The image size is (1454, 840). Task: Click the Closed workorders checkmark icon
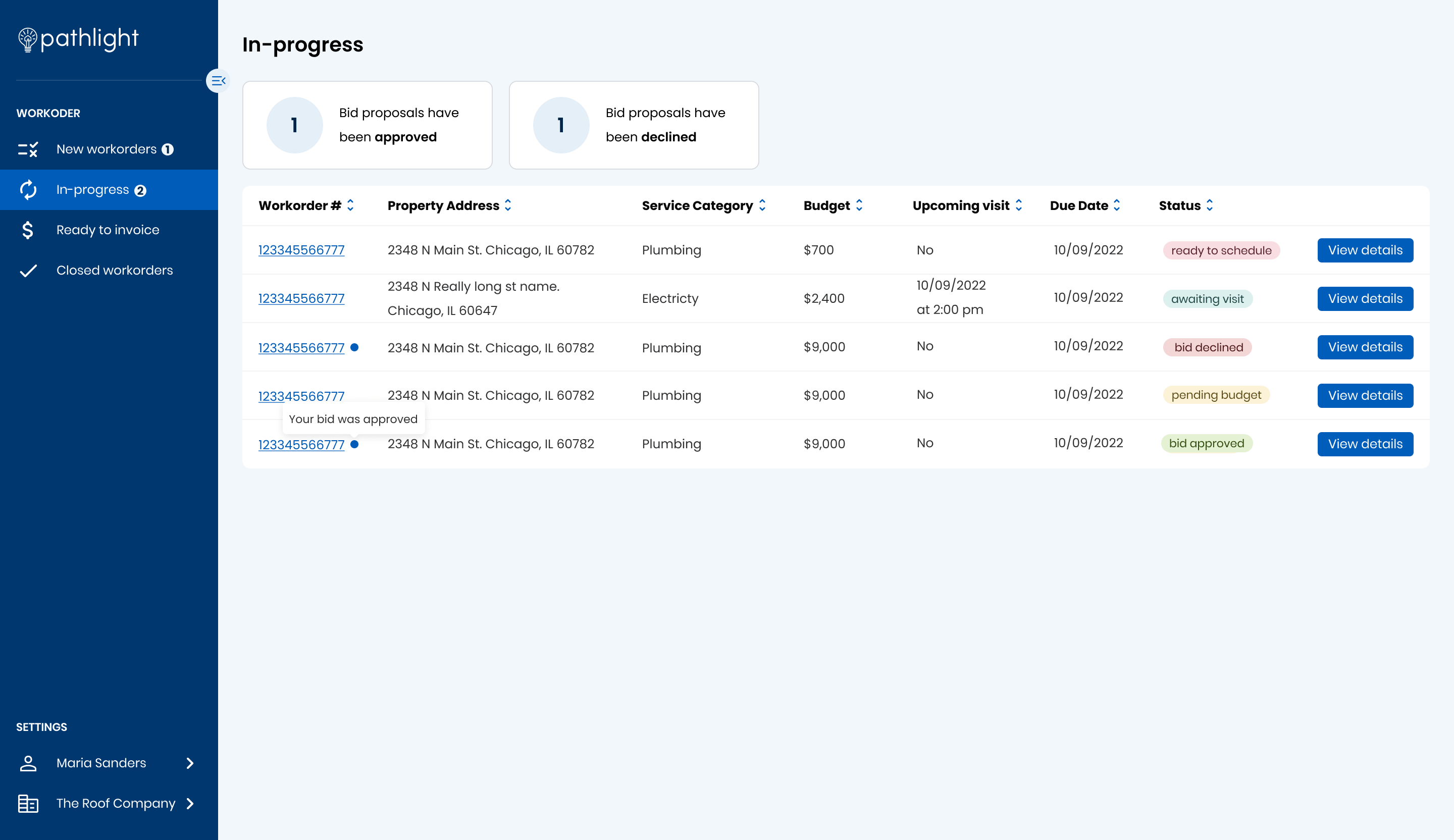click(28, 271)
